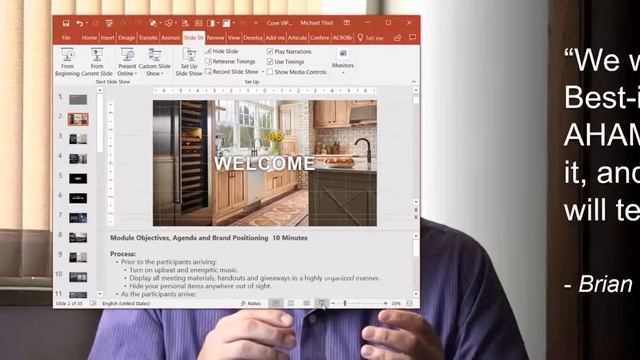Click Start From Beginning quick access icon

(x=109, y=23)
